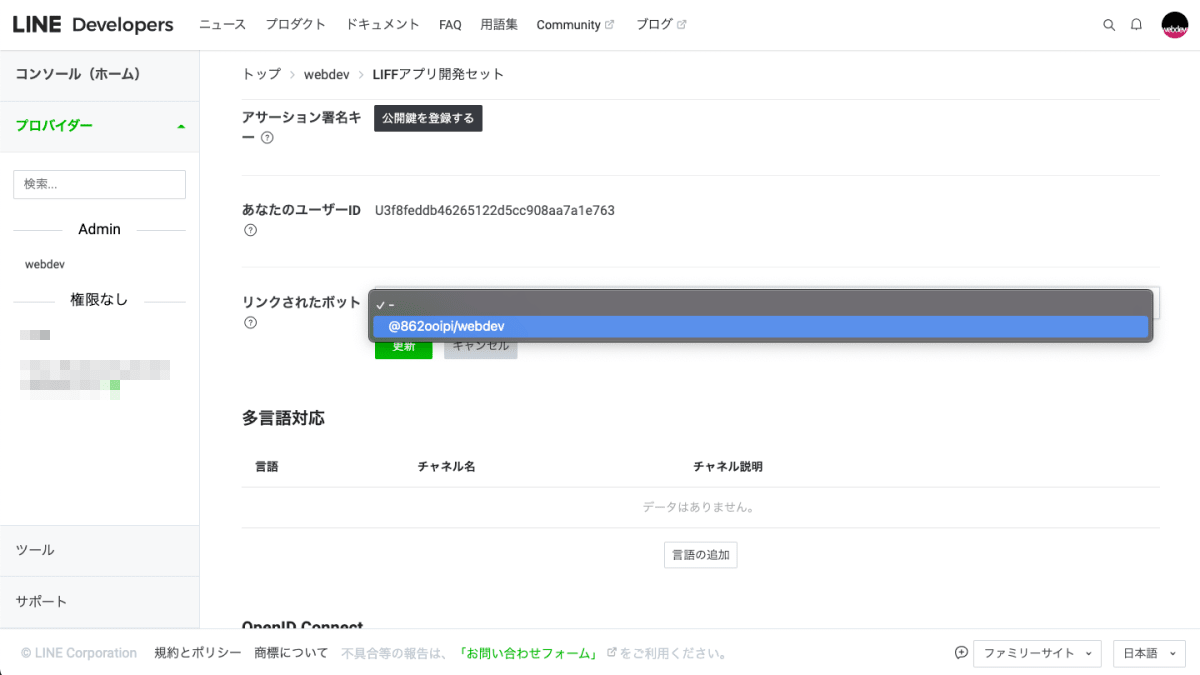This screenshot has width=1200, height=675.
Task: Open 規約とポリシー footer link
Action: (198, 653)
